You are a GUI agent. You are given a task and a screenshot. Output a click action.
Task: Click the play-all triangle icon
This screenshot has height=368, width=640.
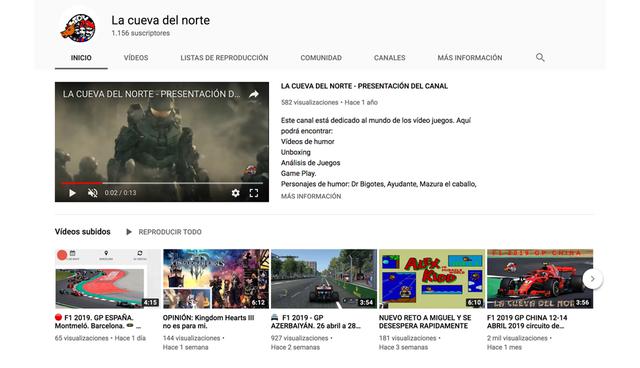point(129,232)
